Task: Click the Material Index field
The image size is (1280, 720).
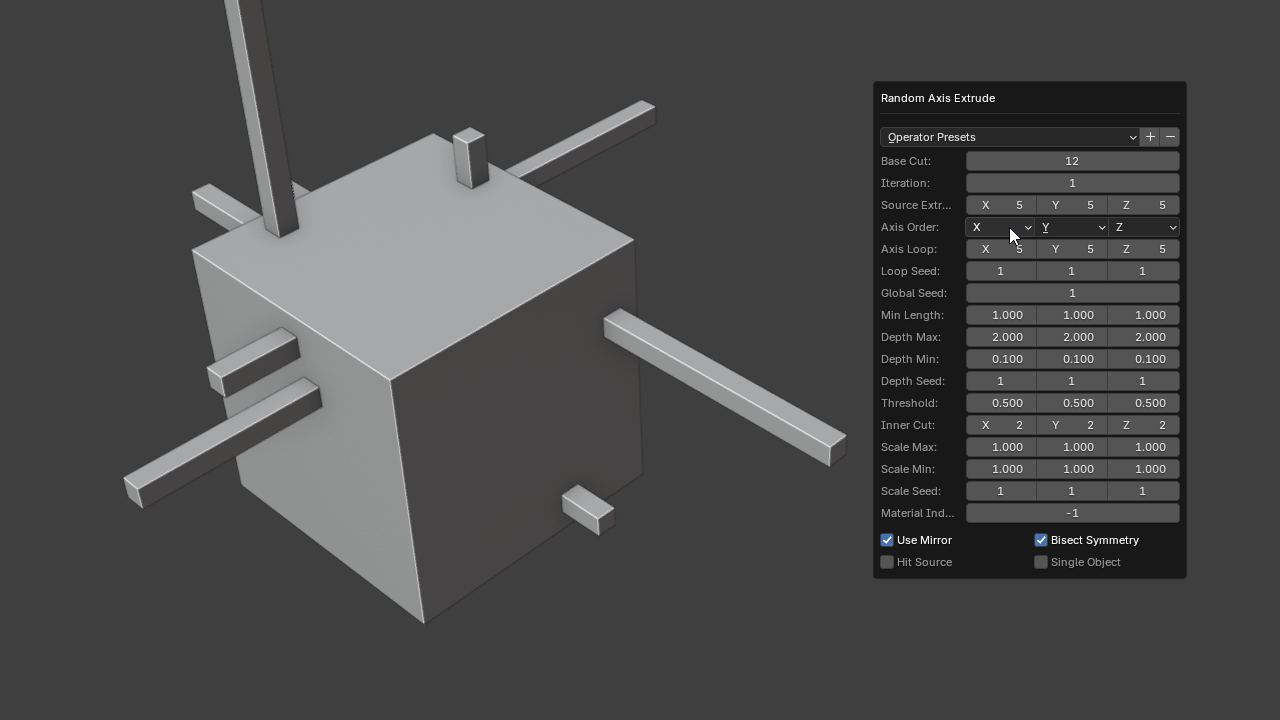Action: click(x=1072, y=513)
